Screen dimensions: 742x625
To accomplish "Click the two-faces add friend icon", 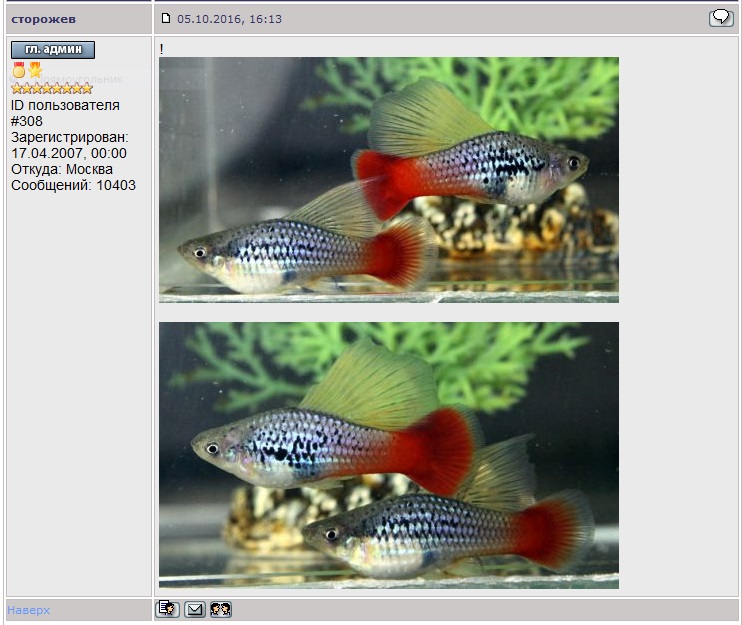I will click(221, 609).
